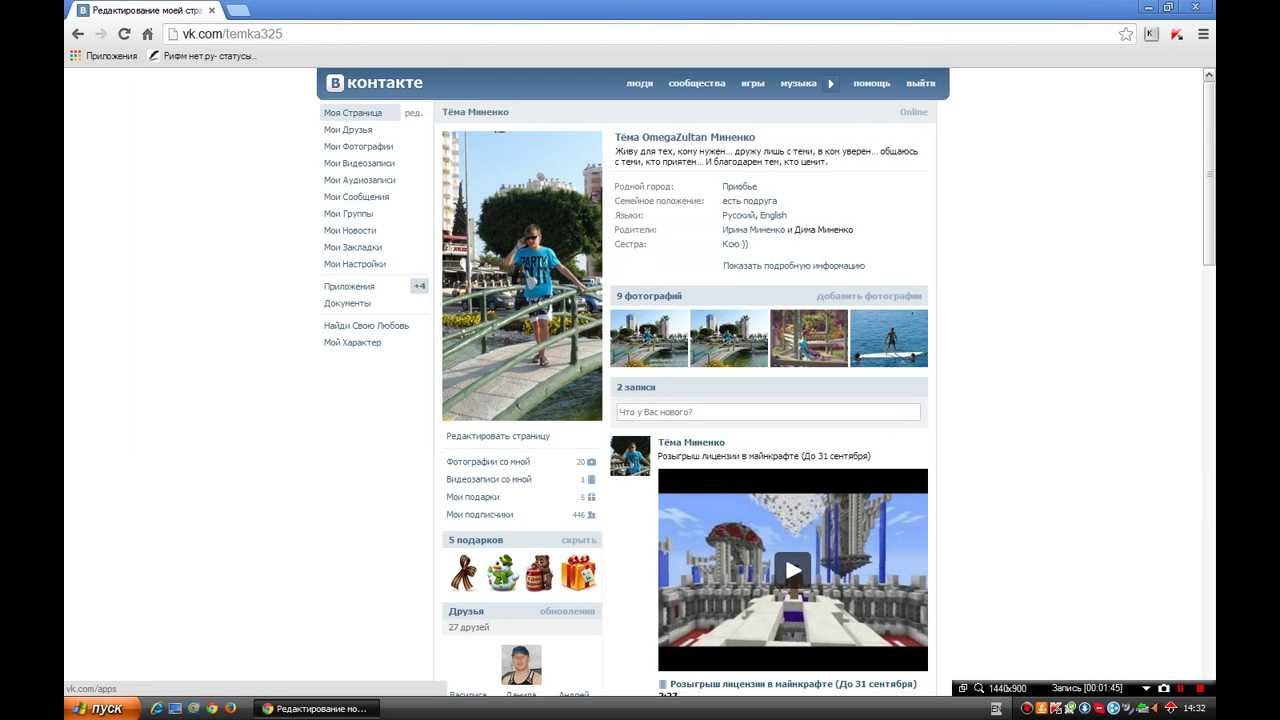Click hometown Приобье link
Screen dimensions: 1280x720
pos(740,187)
